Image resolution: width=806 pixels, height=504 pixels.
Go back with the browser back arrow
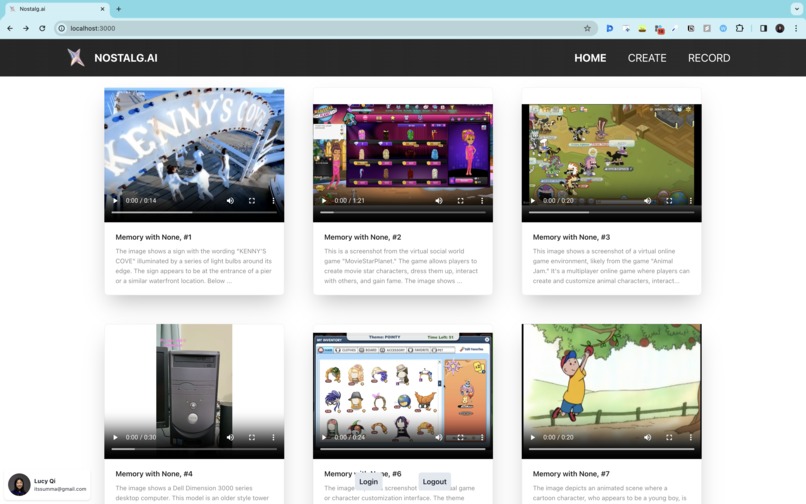pos(10,28)
